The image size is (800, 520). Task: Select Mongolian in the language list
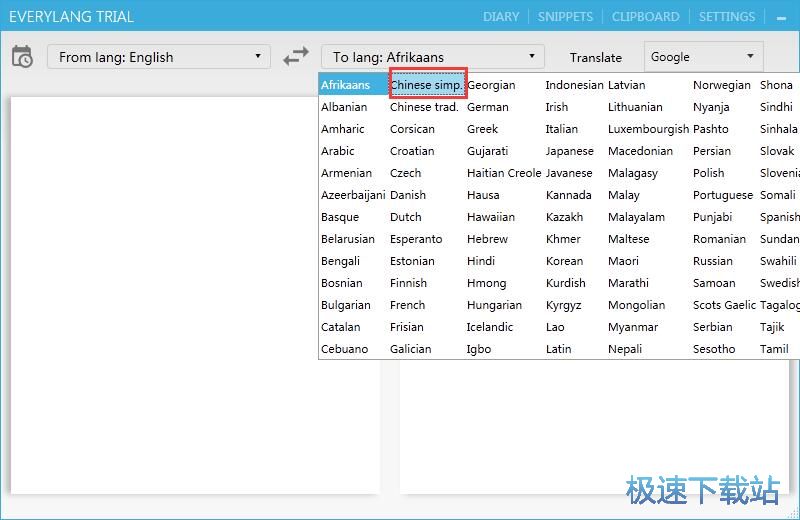click(637, 305)
